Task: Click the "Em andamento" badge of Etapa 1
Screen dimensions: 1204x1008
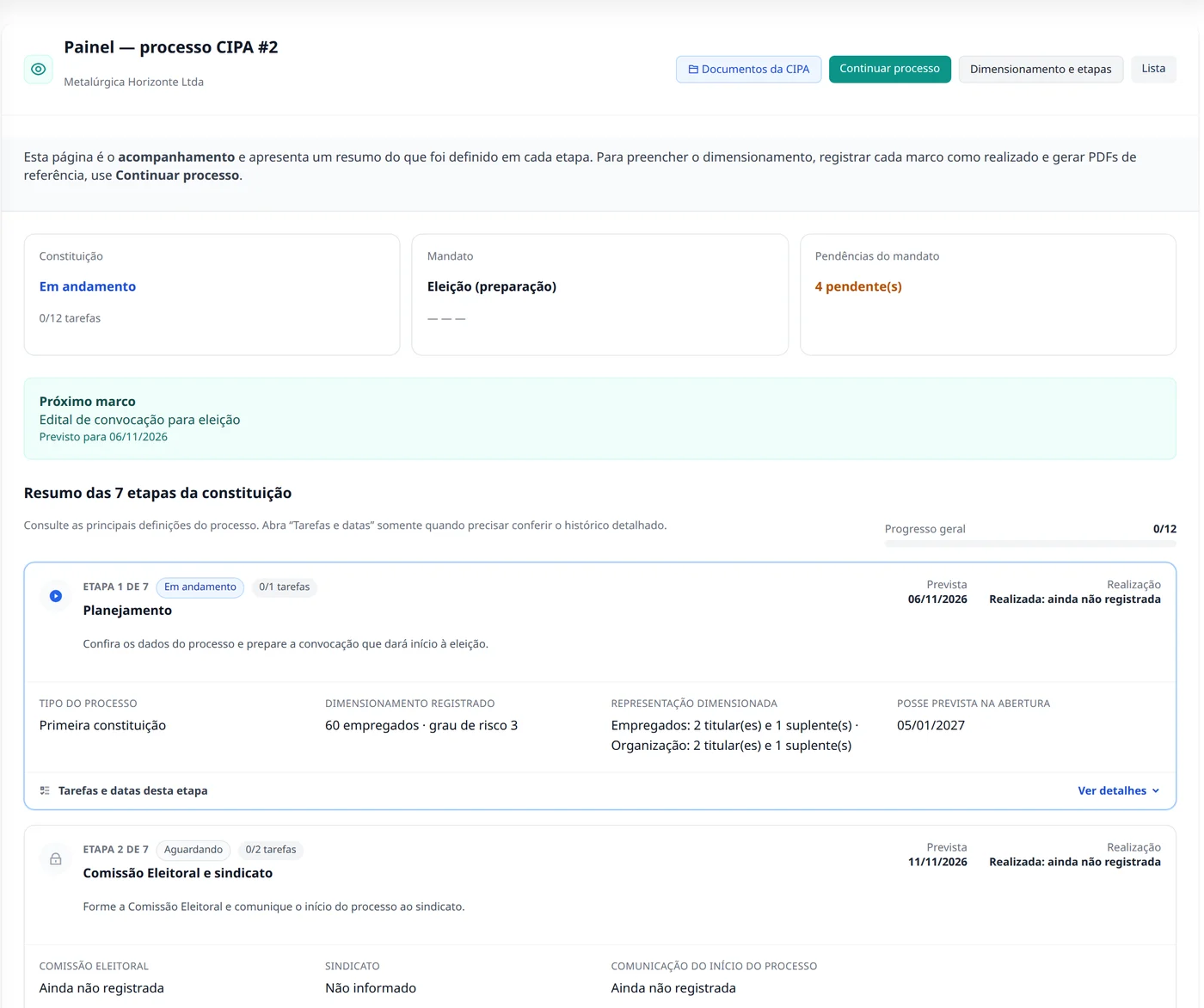Action: tap(200, 587)
